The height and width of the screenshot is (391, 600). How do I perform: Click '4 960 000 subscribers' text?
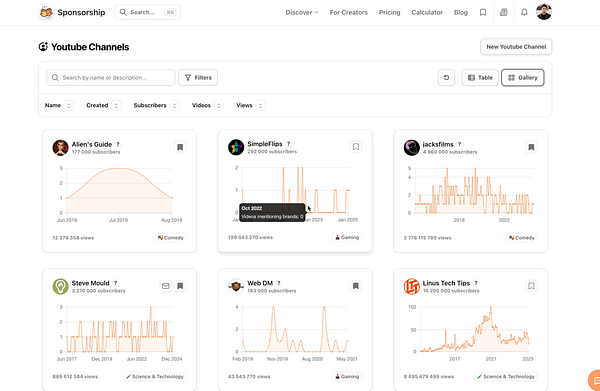coord(450,152)
